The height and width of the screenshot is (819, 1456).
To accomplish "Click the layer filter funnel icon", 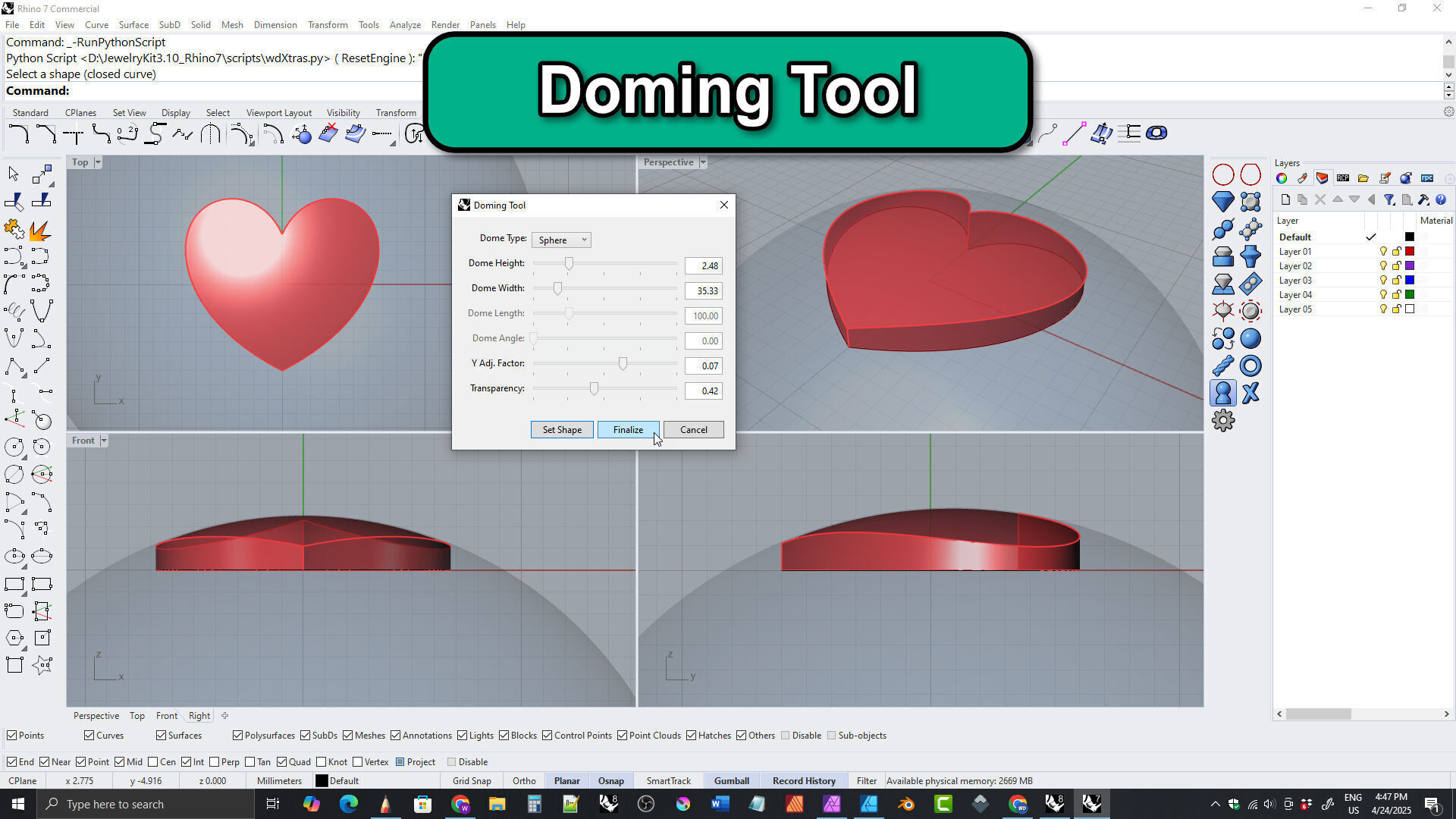I will 1389,200.
